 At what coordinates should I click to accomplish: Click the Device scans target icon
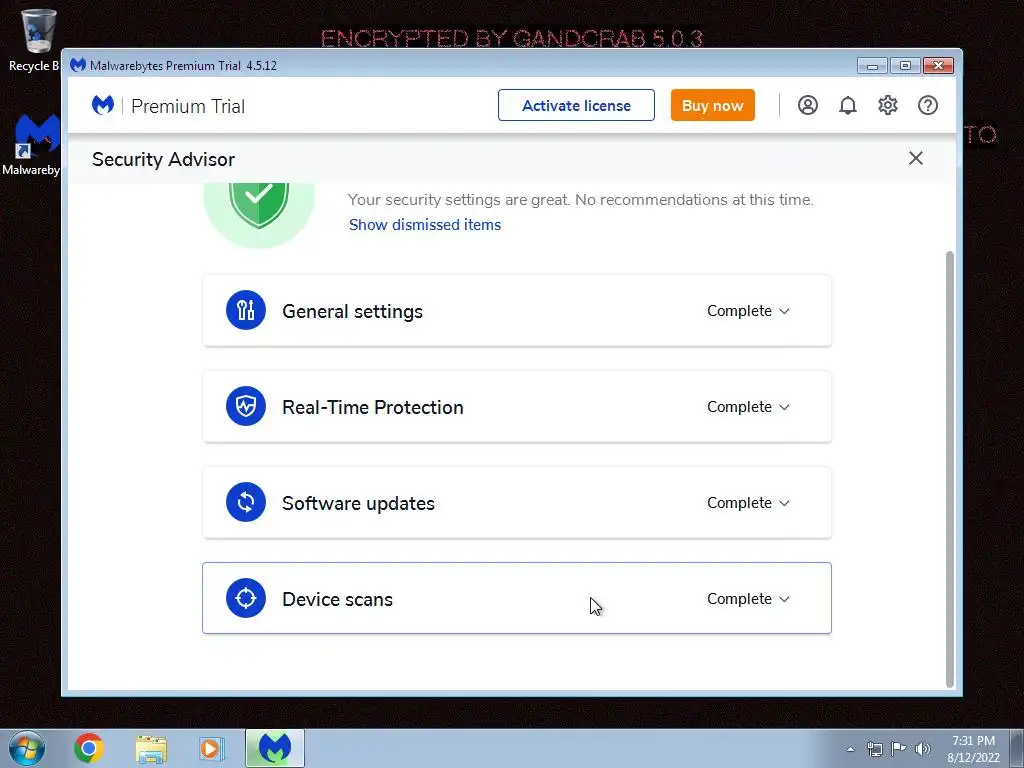(246, 598)
